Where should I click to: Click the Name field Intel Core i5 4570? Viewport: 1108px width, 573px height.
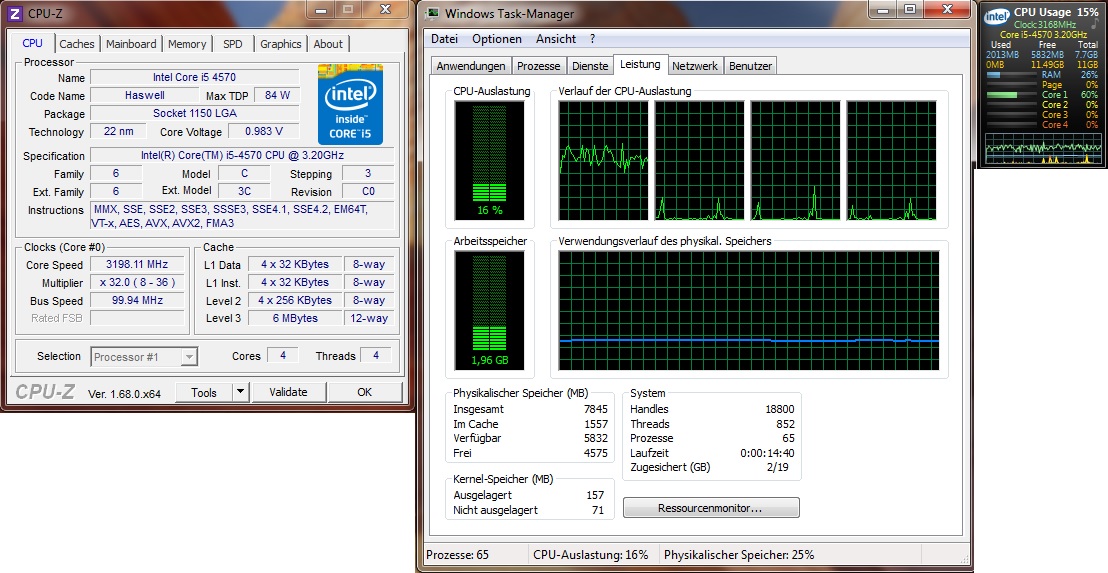pyautogui.click(x=194, y=77)
